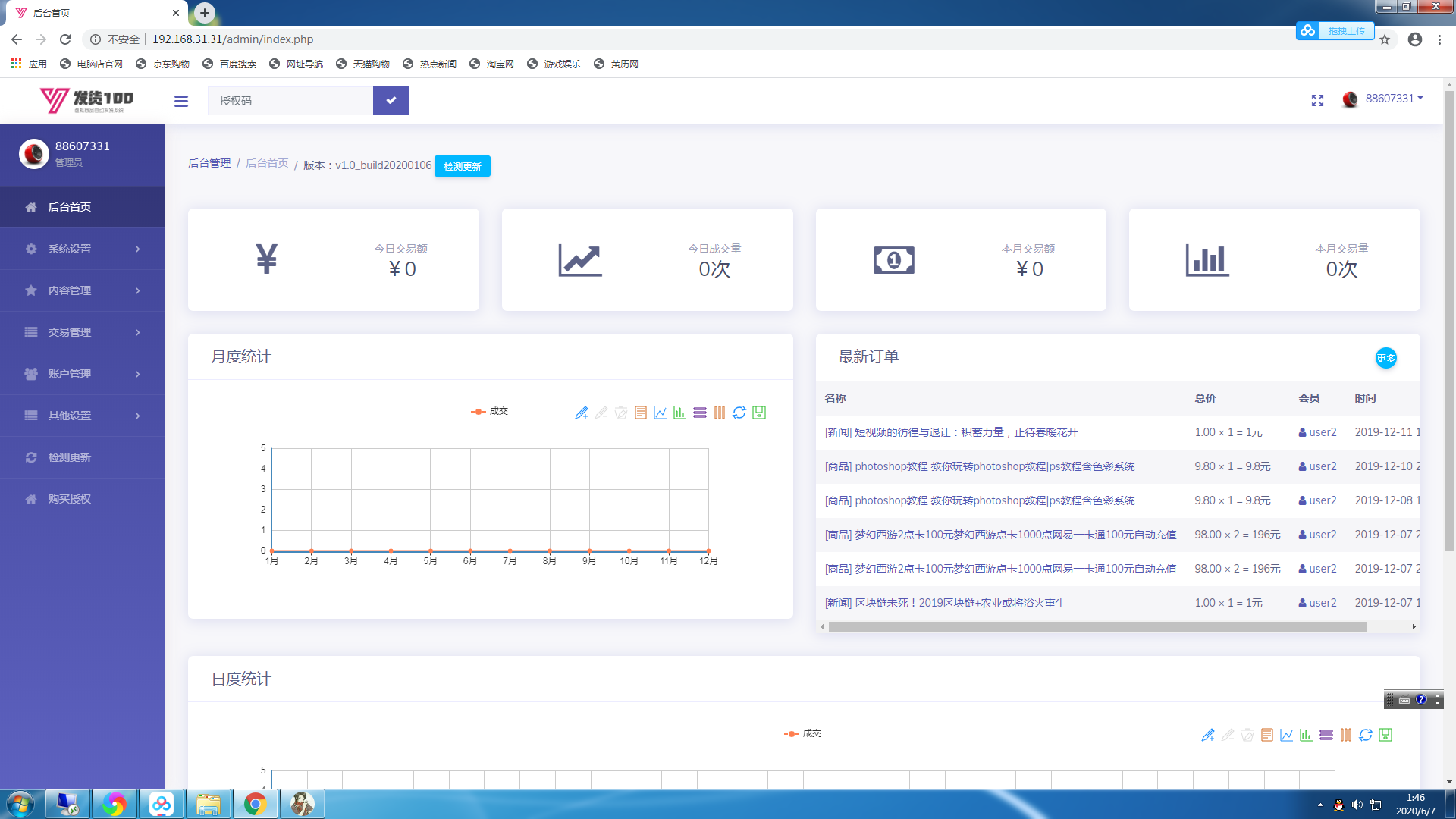The width and height of the screenshot is (1456, 819).
Task: Open Chrome three-dot menu
Action: (1439, 39)
